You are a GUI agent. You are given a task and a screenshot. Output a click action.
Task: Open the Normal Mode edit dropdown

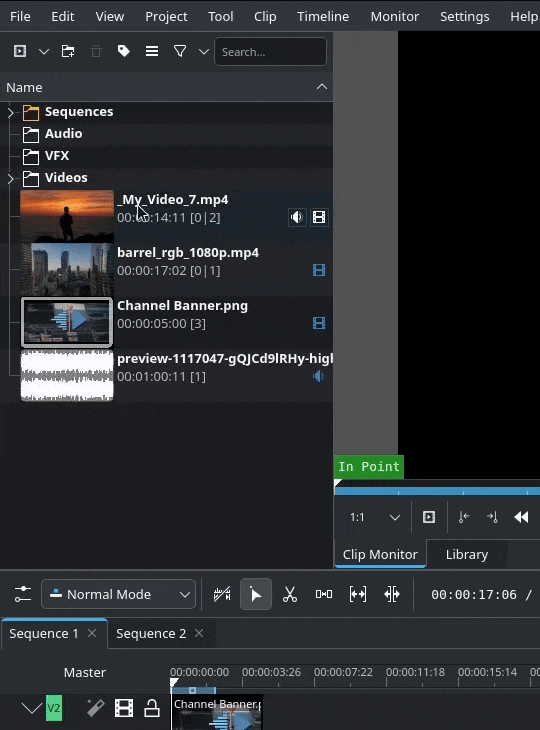coord(118,594)
